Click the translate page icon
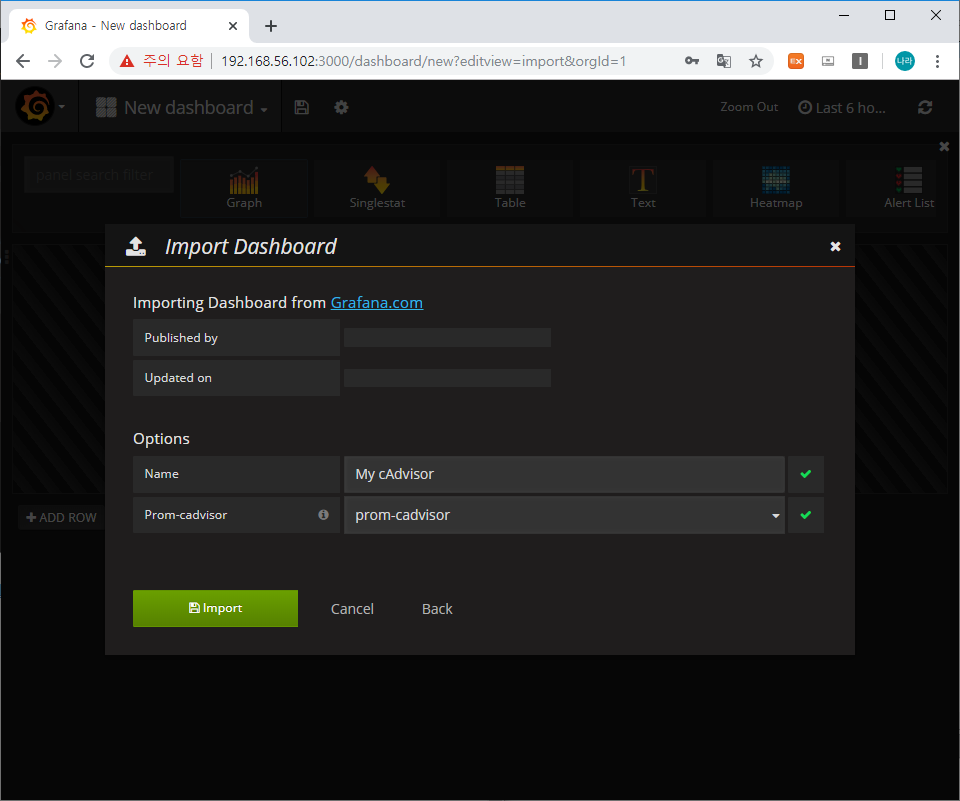 coord(724,61)
